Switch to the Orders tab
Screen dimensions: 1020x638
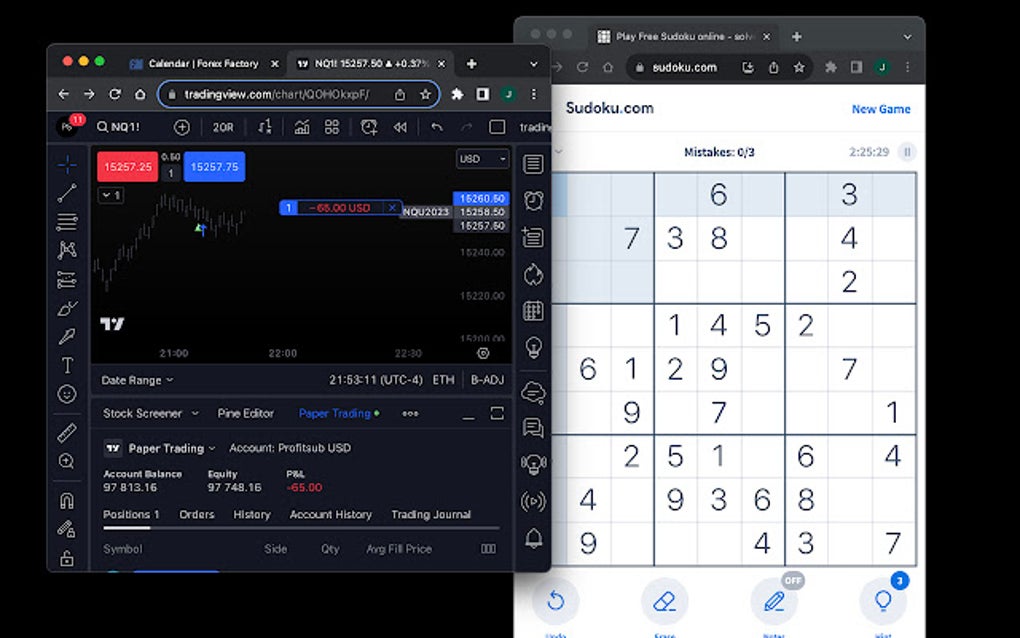click(196, 514)
